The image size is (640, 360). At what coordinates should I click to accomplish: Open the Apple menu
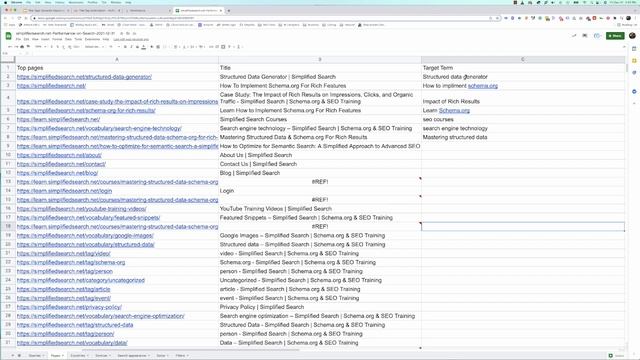click(5, 2)
